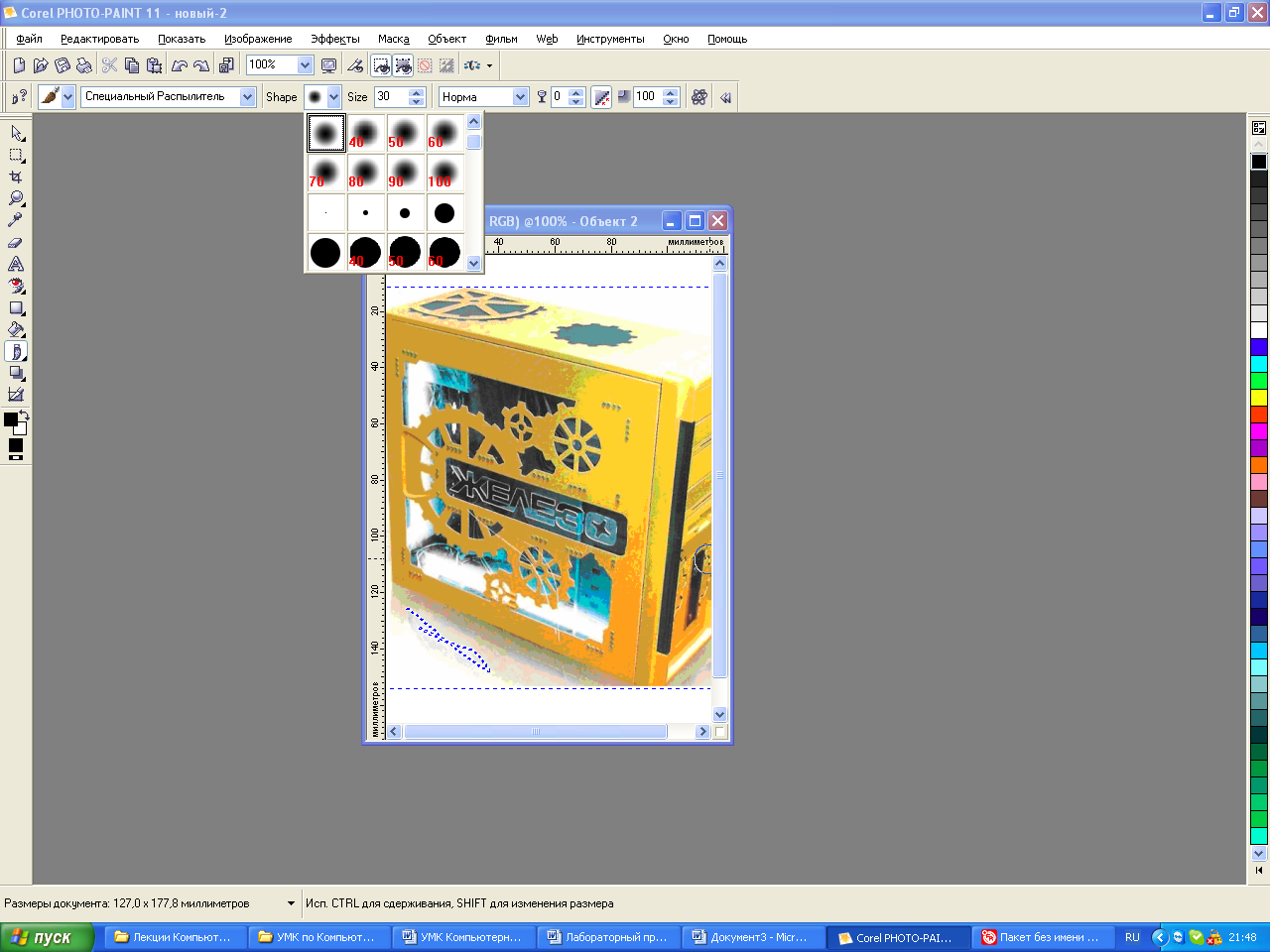The width and height of the screenshot is (1270, 952).
Task: Select the Paint brush tool
Action: [16, 351]
